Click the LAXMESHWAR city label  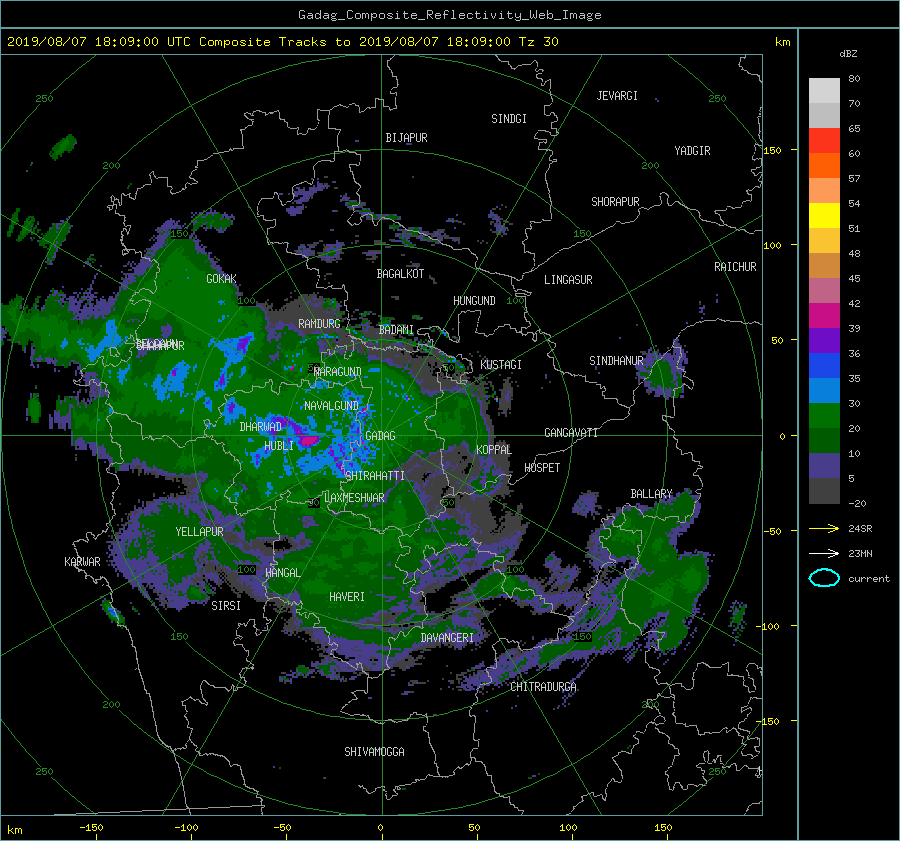(354, 498)
